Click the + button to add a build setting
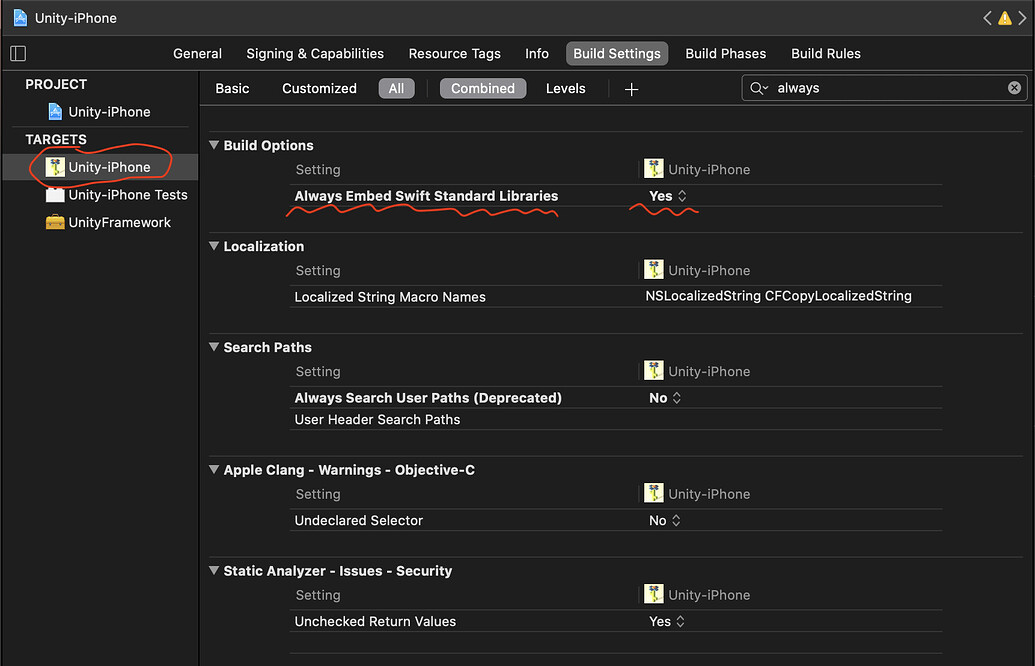1035x666 pixels. pos(631,88)
